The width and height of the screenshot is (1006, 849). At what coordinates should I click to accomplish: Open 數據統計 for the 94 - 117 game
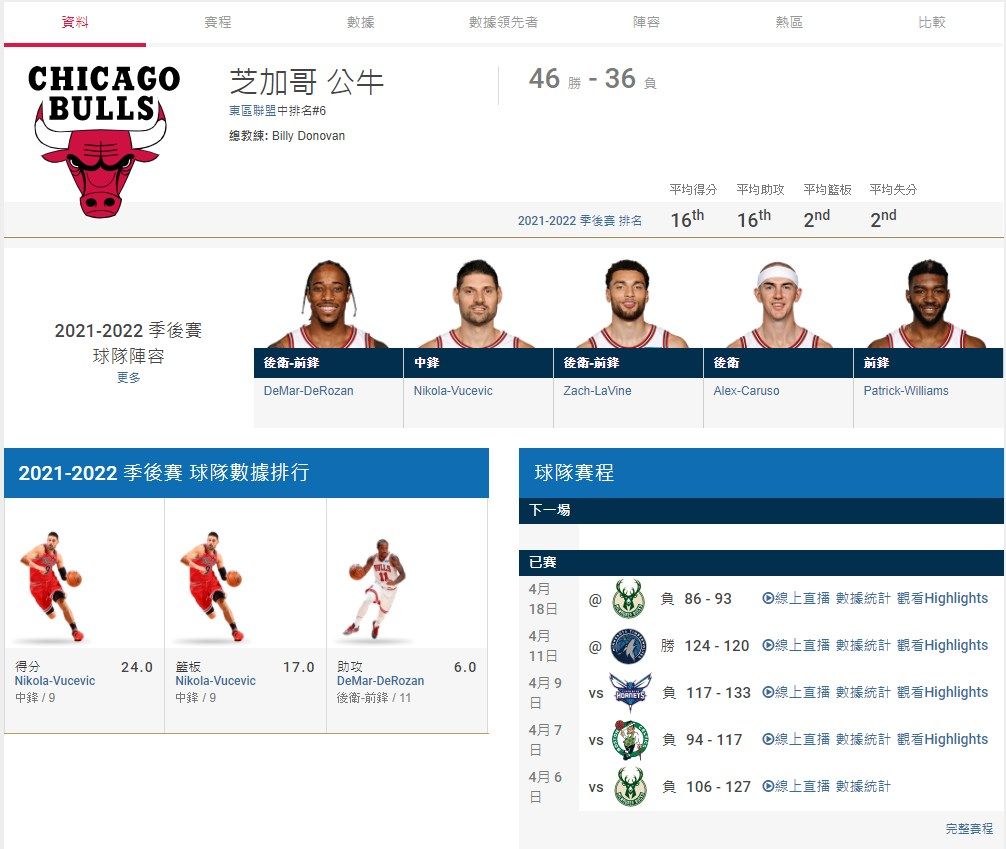863,739
